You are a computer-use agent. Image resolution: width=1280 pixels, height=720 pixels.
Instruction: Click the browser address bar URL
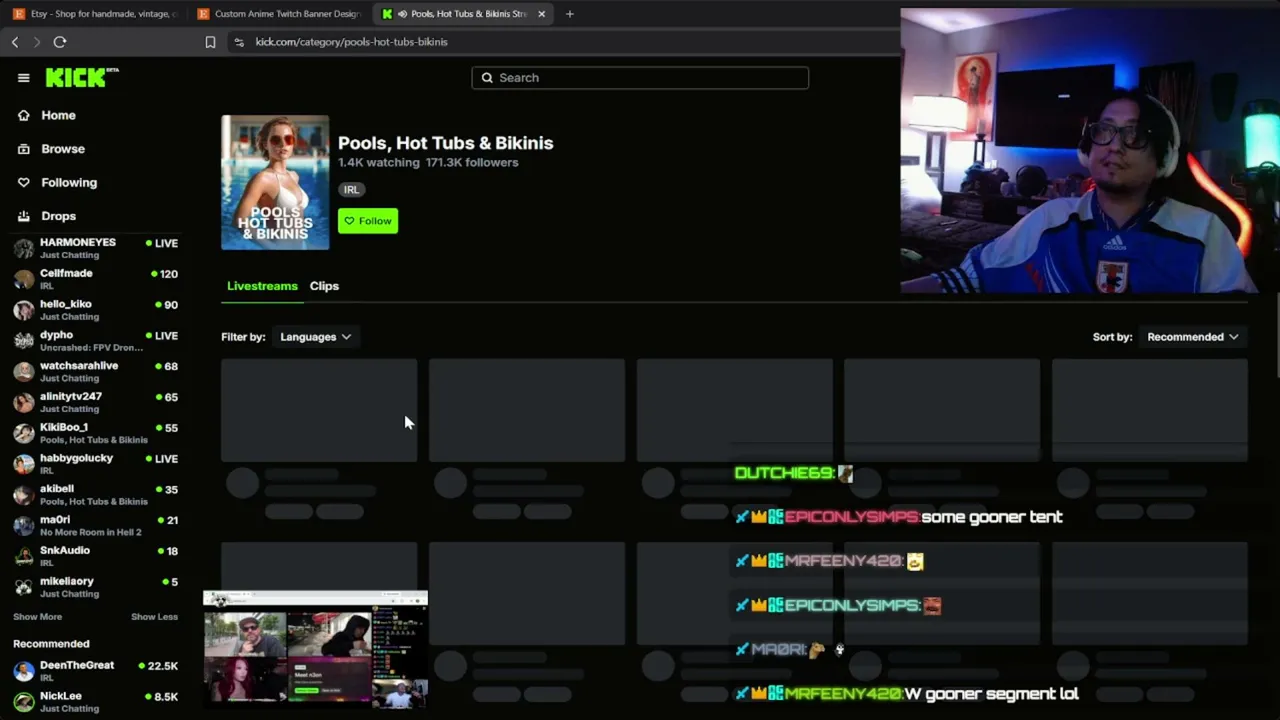[351, 42]
